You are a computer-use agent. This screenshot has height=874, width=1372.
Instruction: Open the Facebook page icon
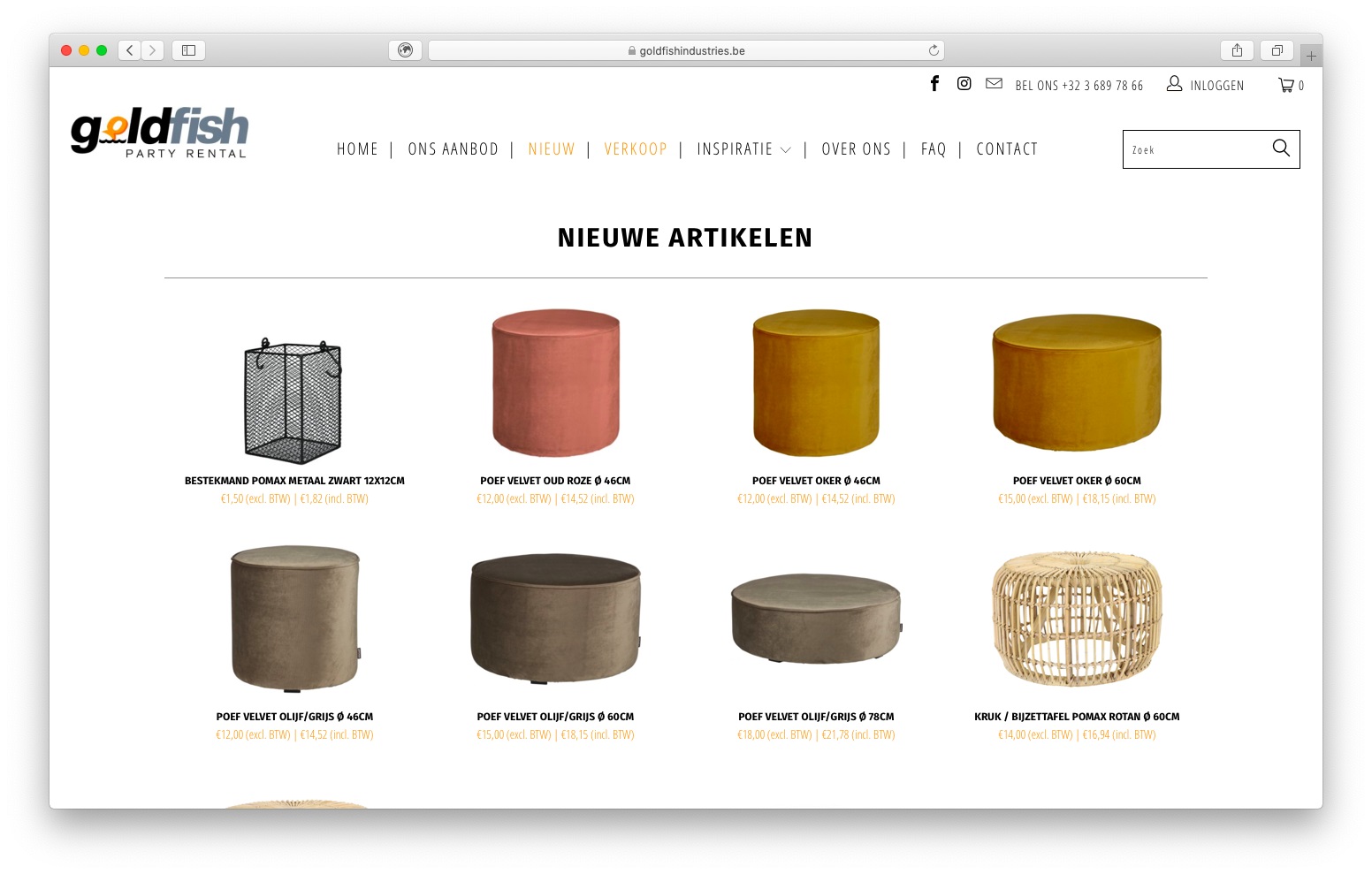click(x=934, y=84)
